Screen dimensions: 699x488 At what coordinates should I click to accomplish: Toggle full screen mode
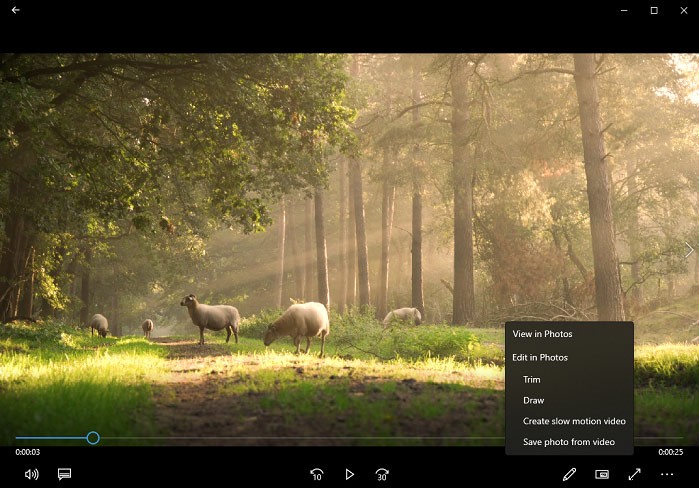click(x=634, y=474)
